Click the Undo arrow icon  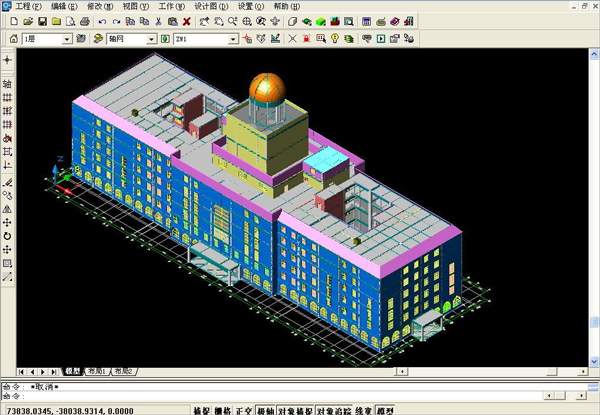(104, 21)
